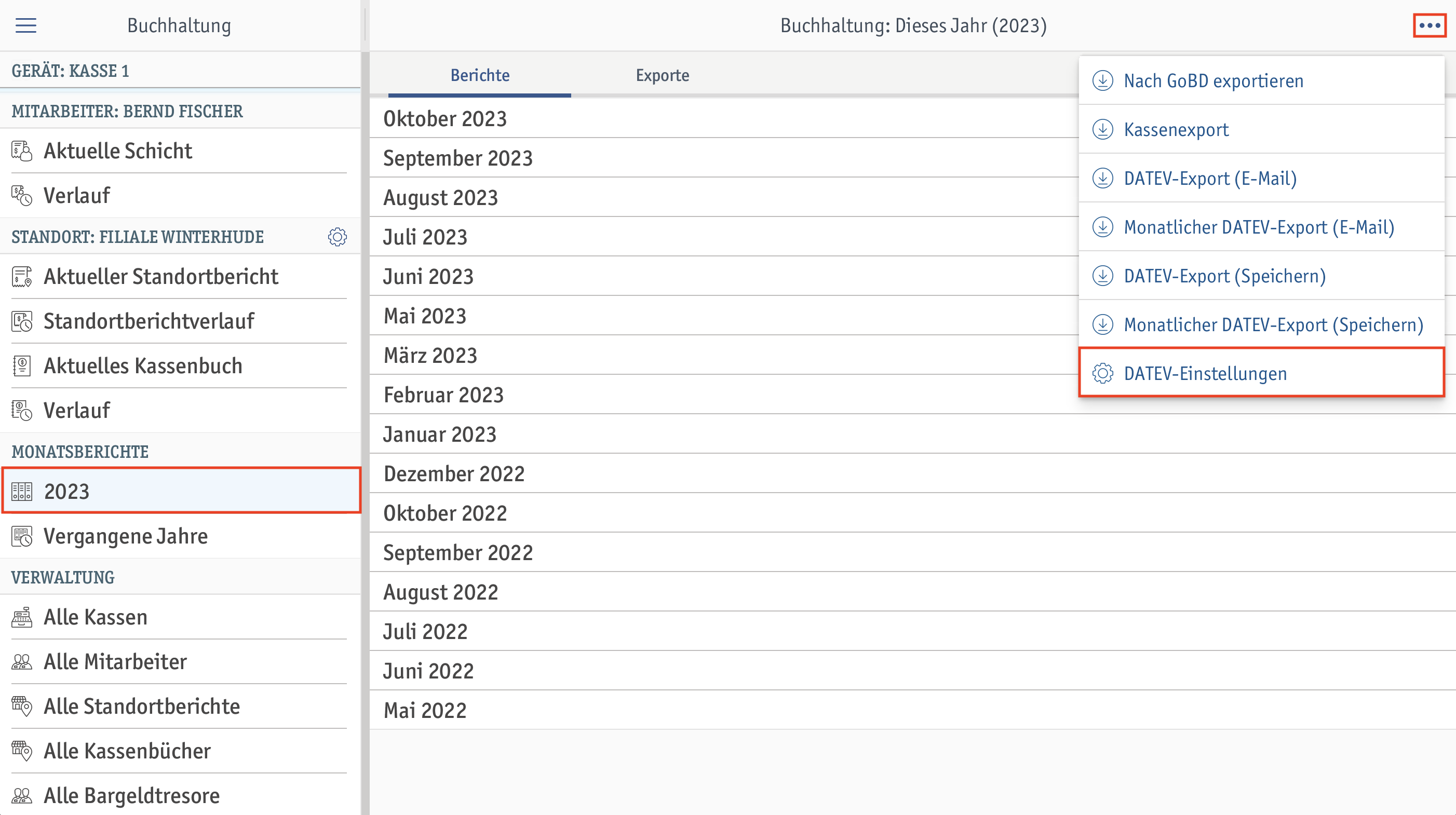Screen dimensions: 1456x815
Task: Click the sidebar vertical scrollbar
Action: point(365,433)
